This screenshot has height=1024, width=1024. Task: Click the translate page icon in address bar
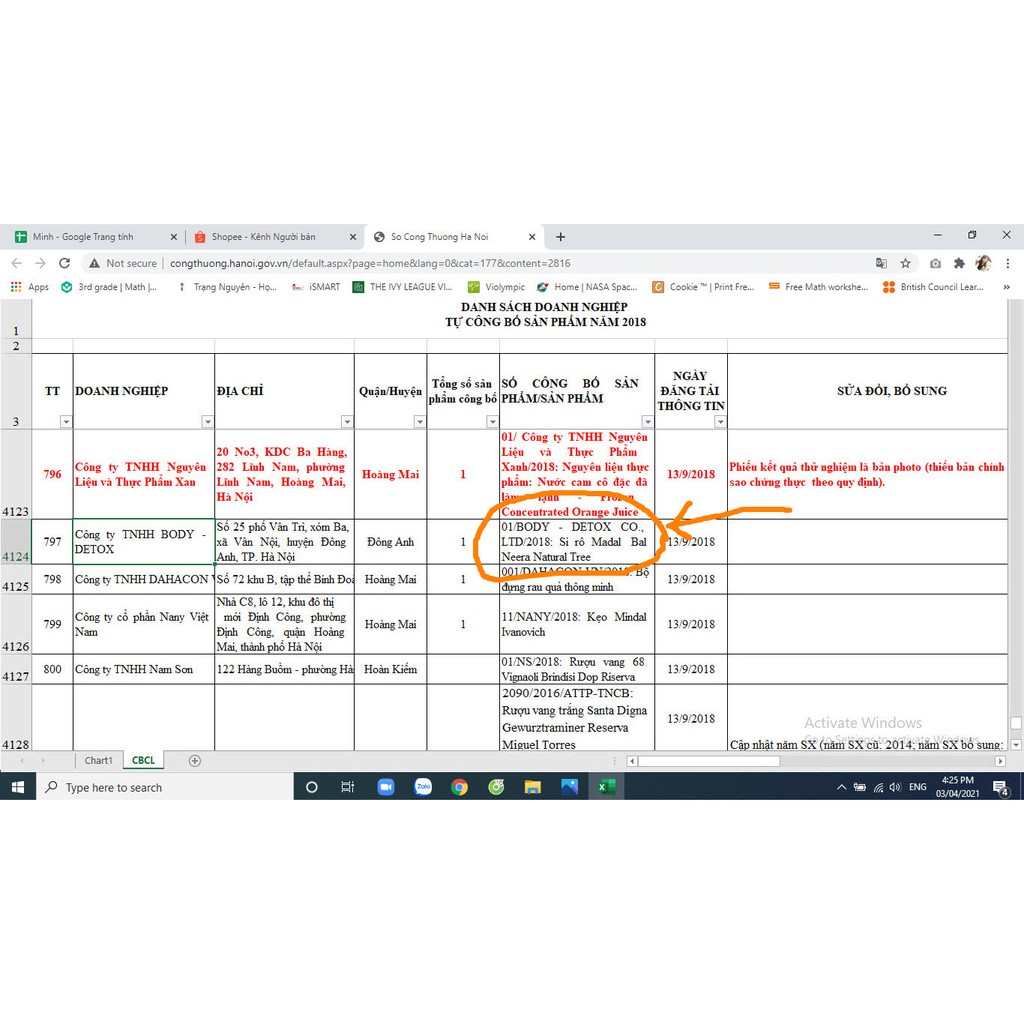[x=881, y=263]
